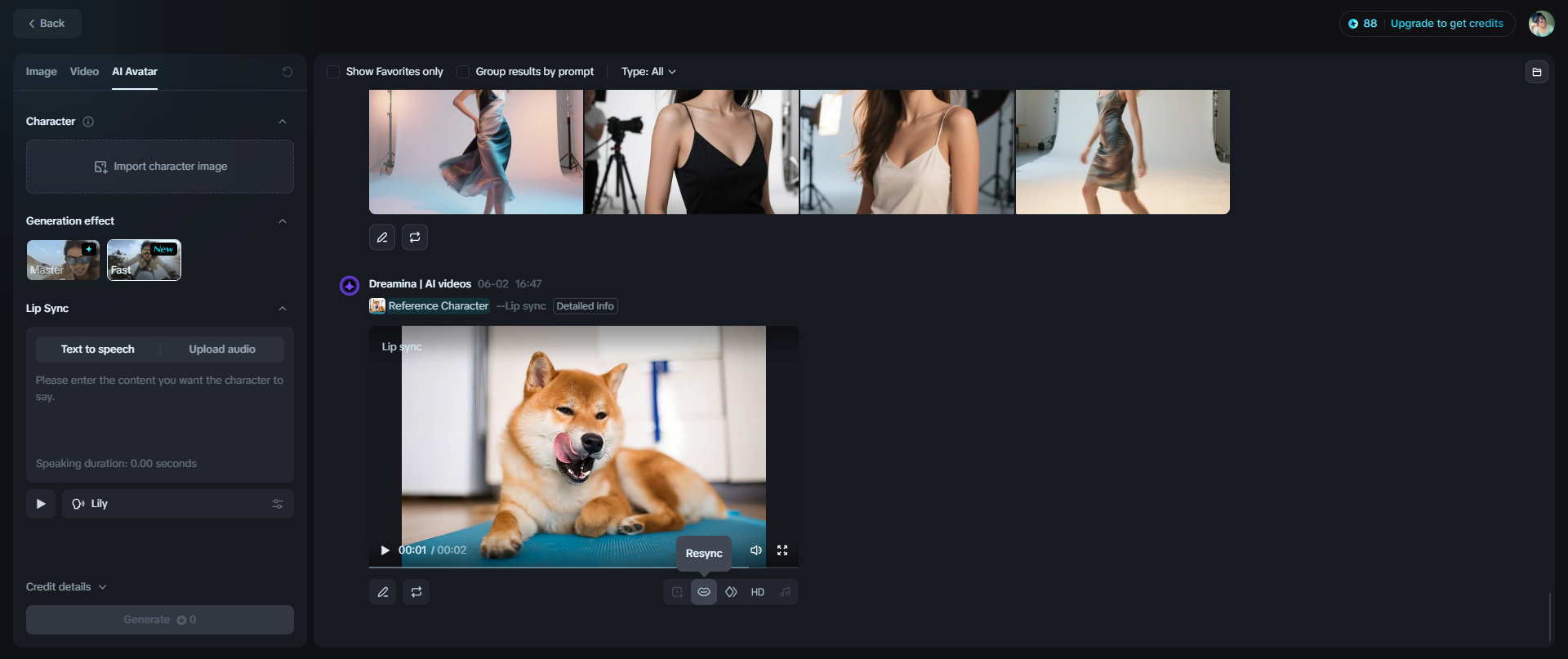Collapse the Generation effect section
The width and height of the screenshot is (1568, 659).
[x=283, y=221]
